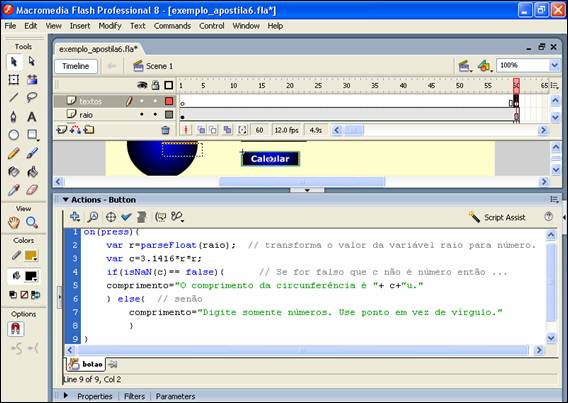Click the Insert Layer icon
This screenshot has height=403, width=568.
point(62,130)
